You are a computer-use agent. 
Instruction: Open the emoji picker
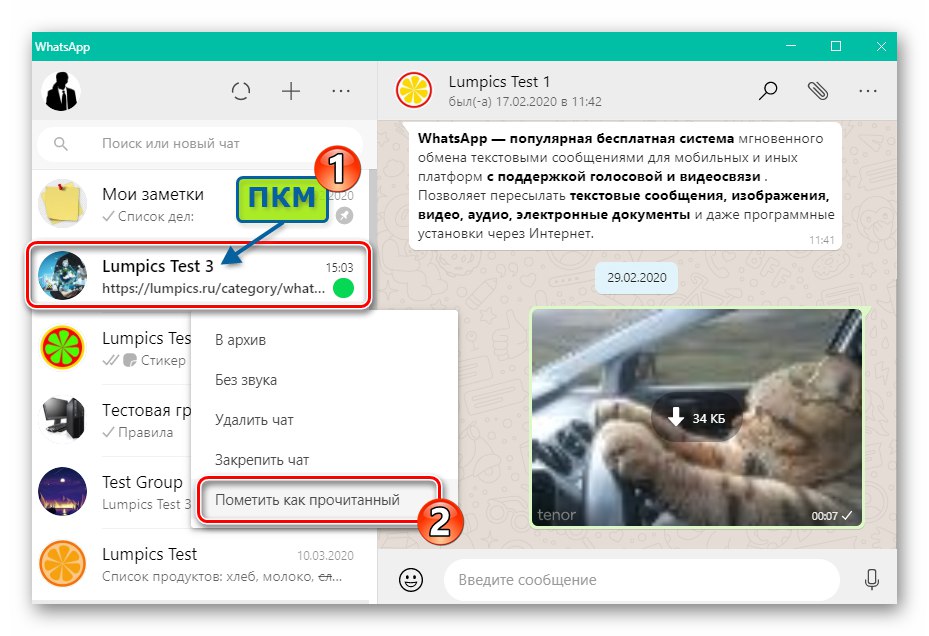(x=410, y=579)
